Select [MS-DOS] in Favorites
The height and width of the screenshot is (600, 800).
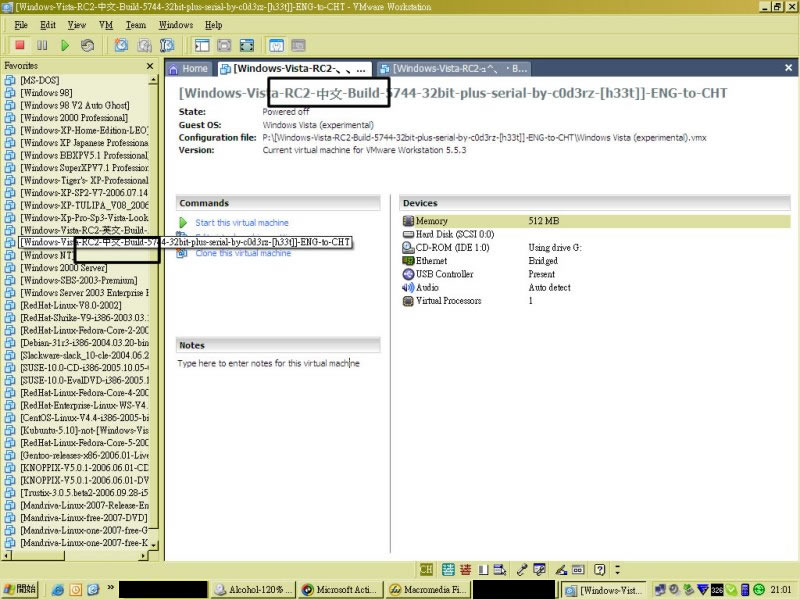pos(40,80)
